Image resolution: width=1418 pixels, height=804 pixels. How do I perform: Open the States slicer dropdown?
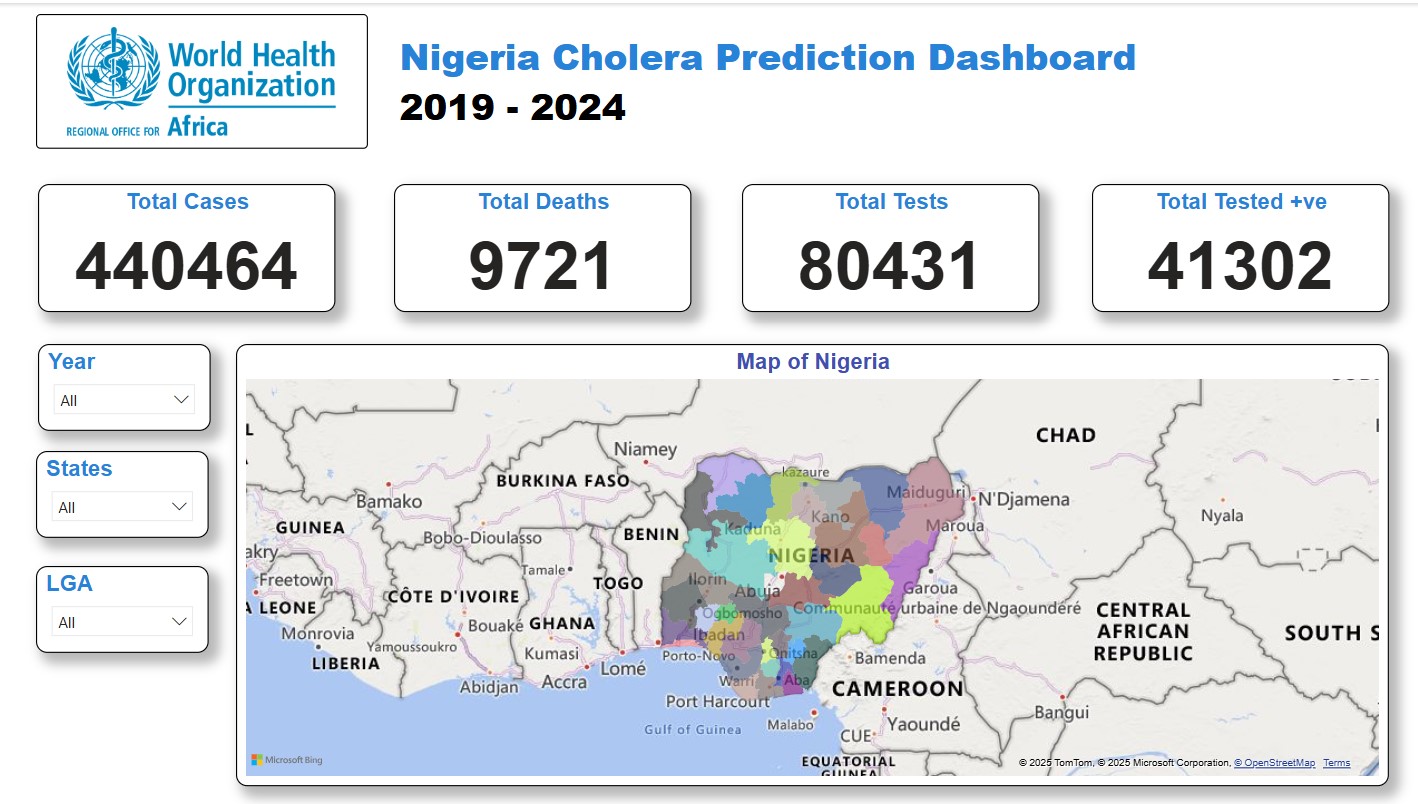coord(122,507)
